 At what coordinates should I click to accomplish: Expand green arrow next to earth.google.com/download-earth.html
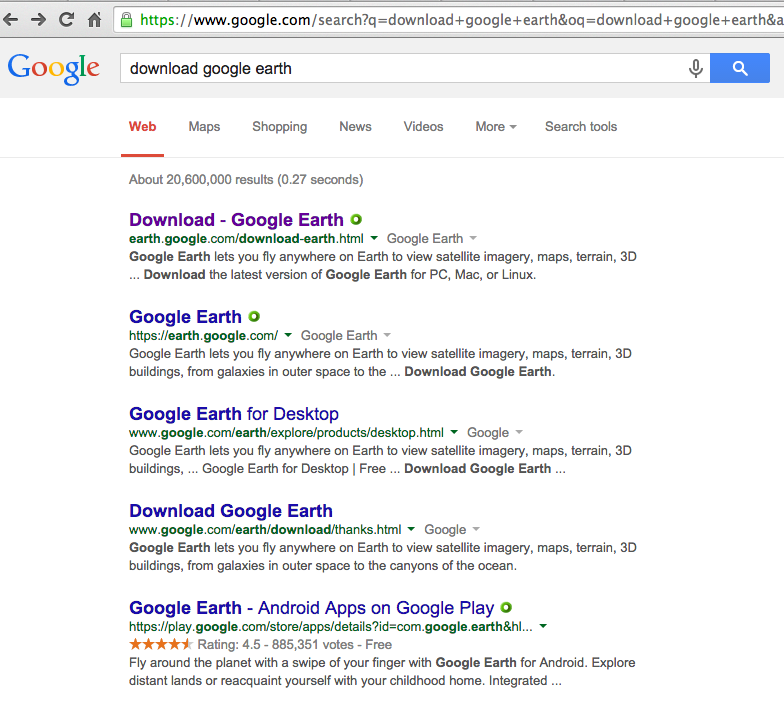(374, 238)
